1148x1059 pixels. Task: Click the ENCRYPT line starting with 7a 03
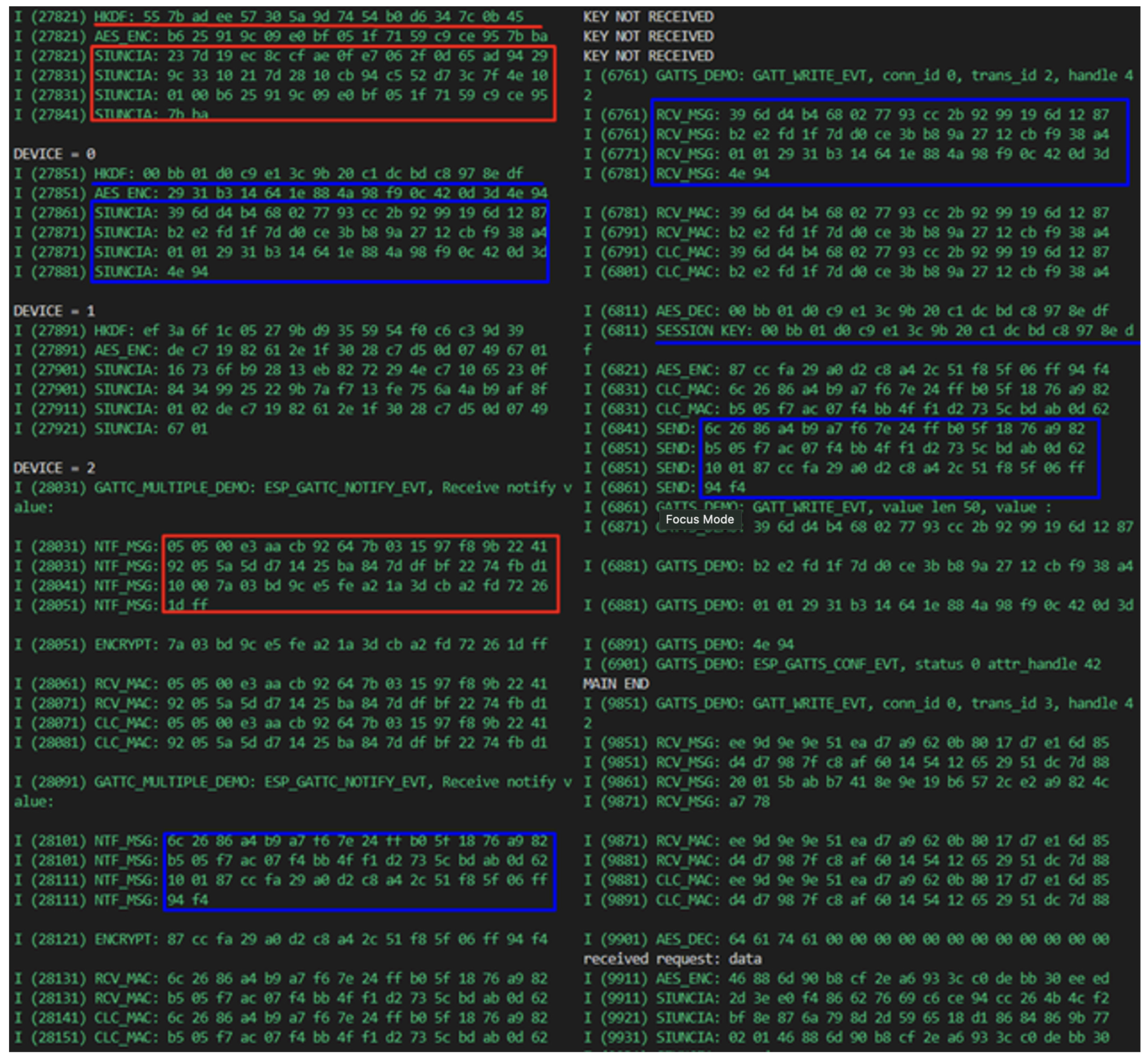pyautogui.click(x=281, y=644)
